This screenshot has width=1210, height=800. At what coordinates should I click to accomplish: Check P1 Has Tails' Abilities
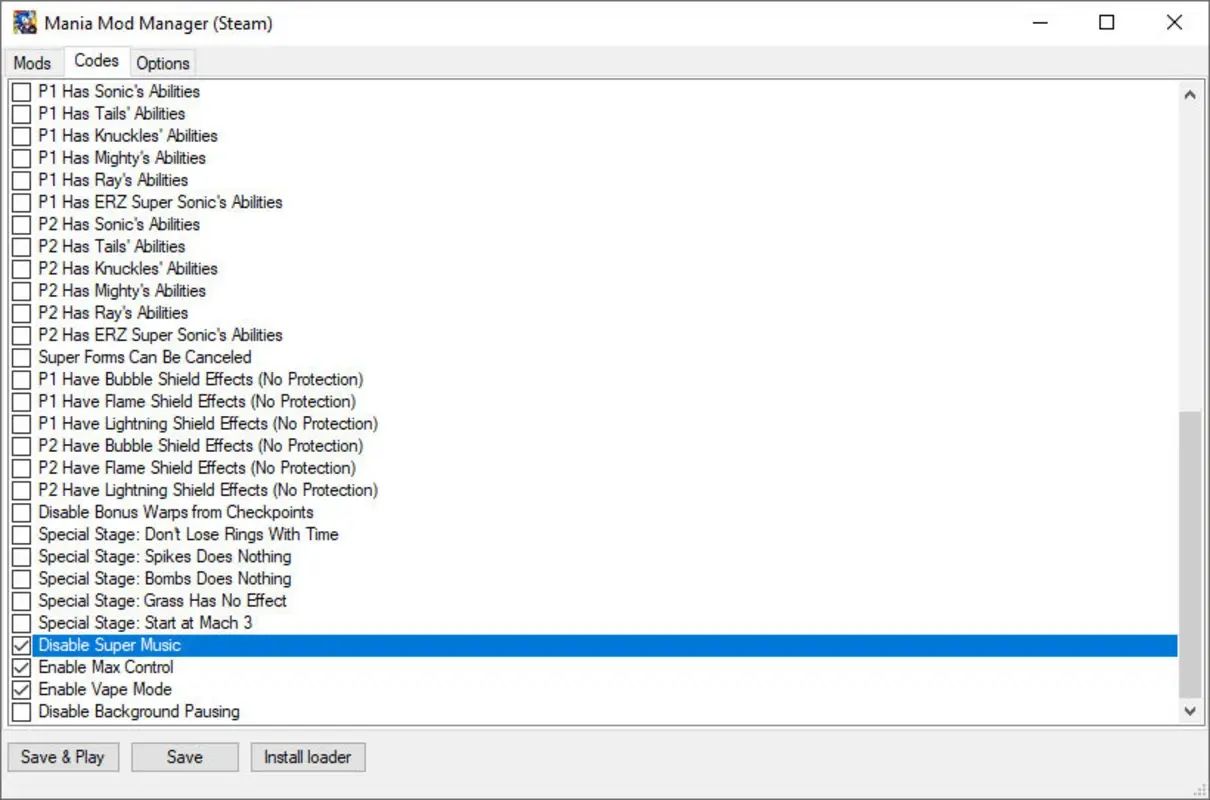pos(21,113)
